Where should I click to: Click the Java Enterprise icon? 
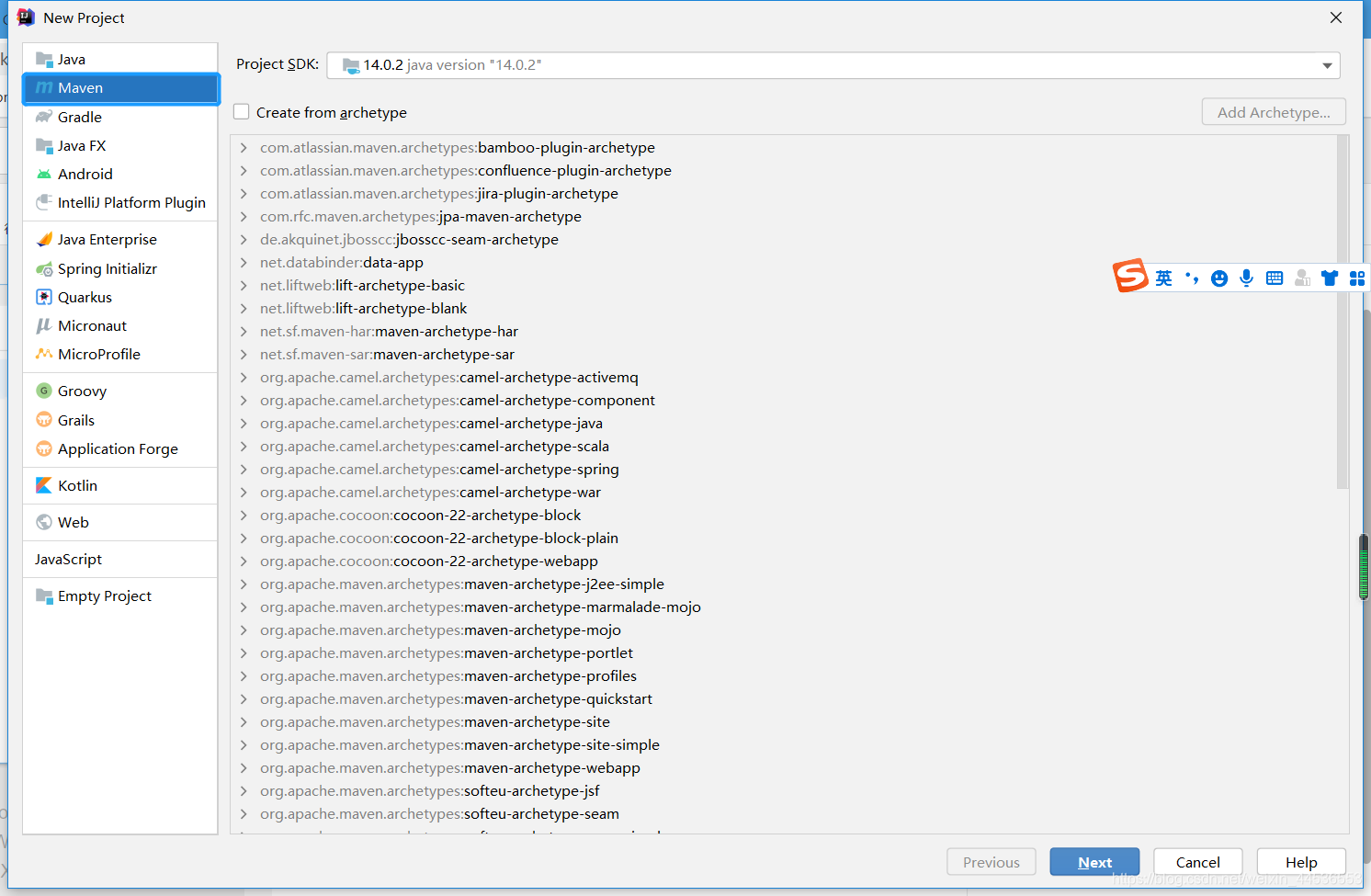44,239
